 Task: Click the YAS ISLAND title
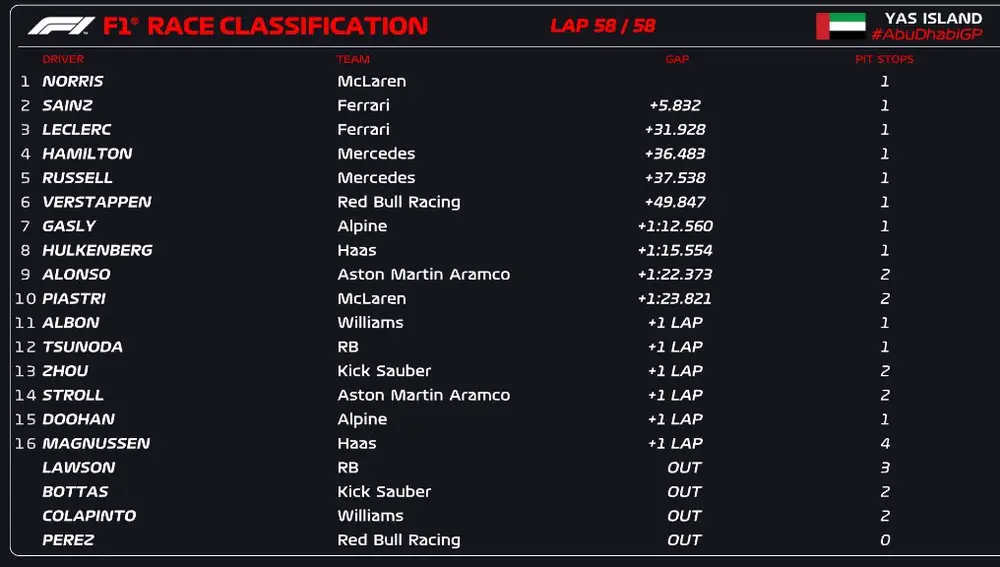click(934, 18)
